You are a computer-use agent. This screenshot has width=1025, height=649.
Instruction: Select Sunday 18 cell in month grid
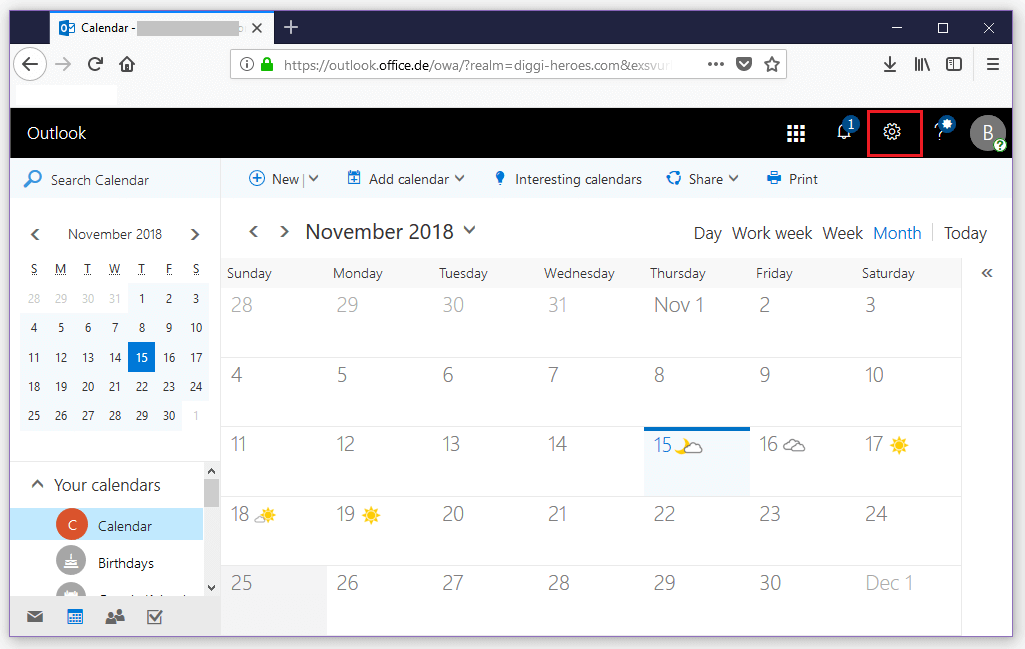(x=274, y=531)
